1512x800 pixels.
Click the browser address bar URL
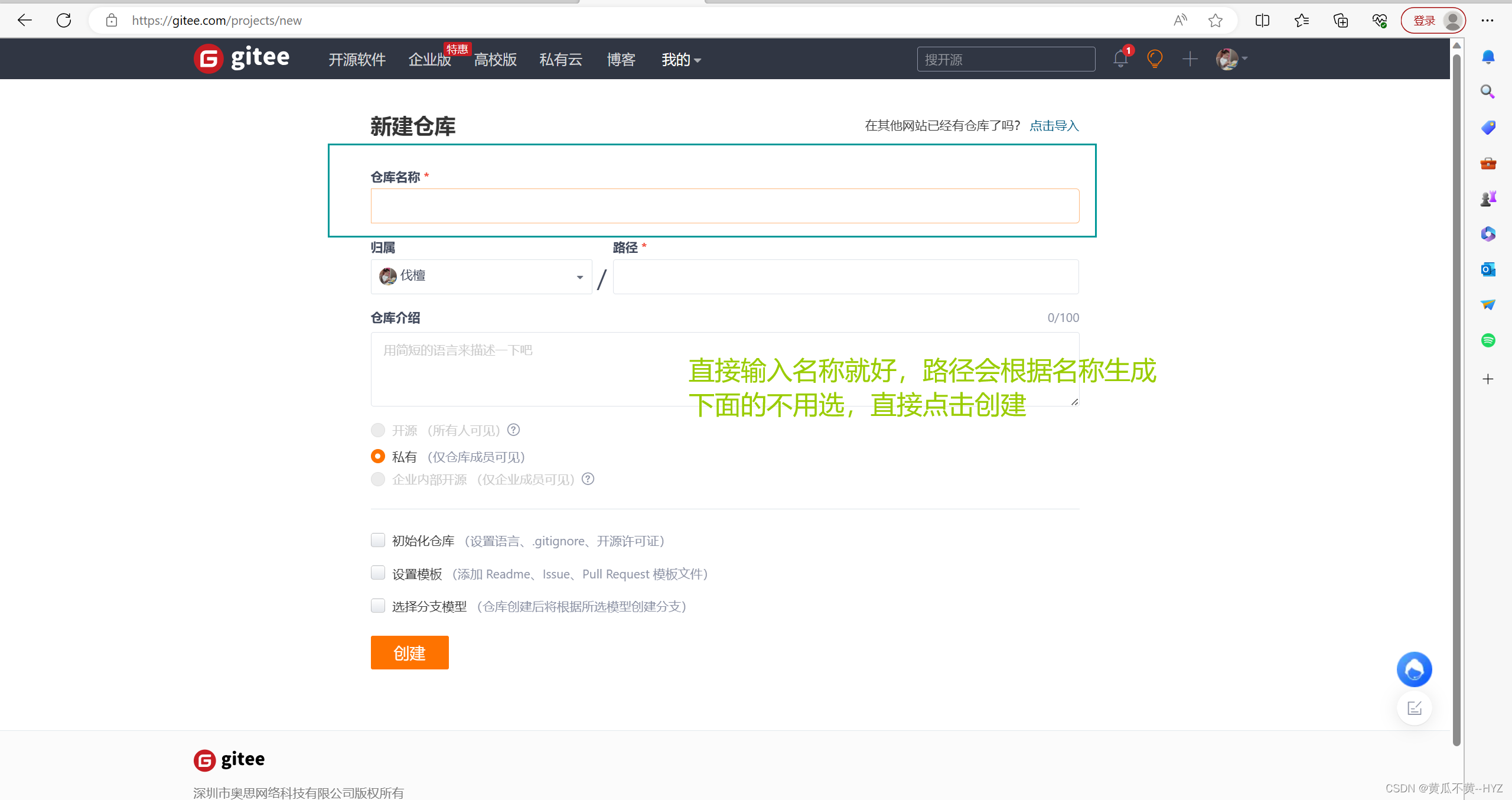click(217, 21)
